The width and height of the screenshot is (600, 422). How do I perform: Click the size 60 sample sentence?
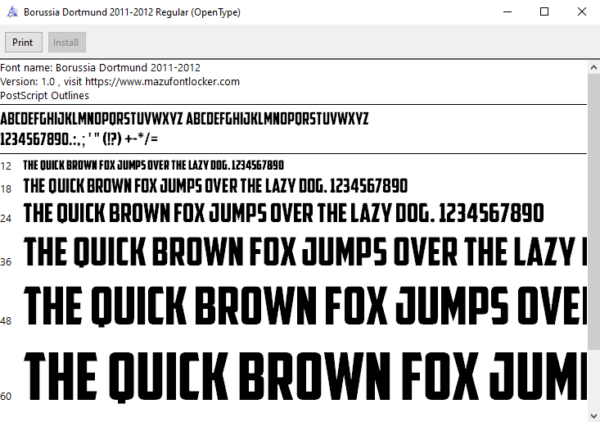[x=305, y=377]
